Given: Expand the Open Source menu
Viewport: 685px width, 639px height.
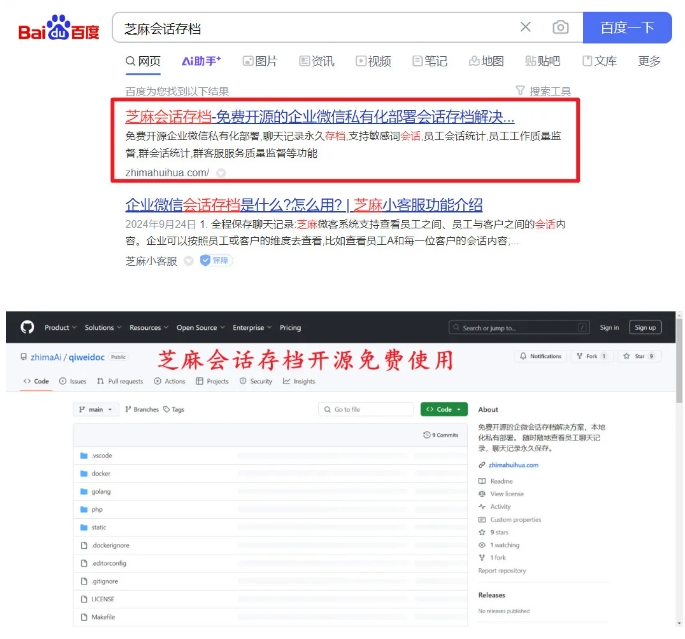Looking at the screenshot, I should [x=201, y=328].
